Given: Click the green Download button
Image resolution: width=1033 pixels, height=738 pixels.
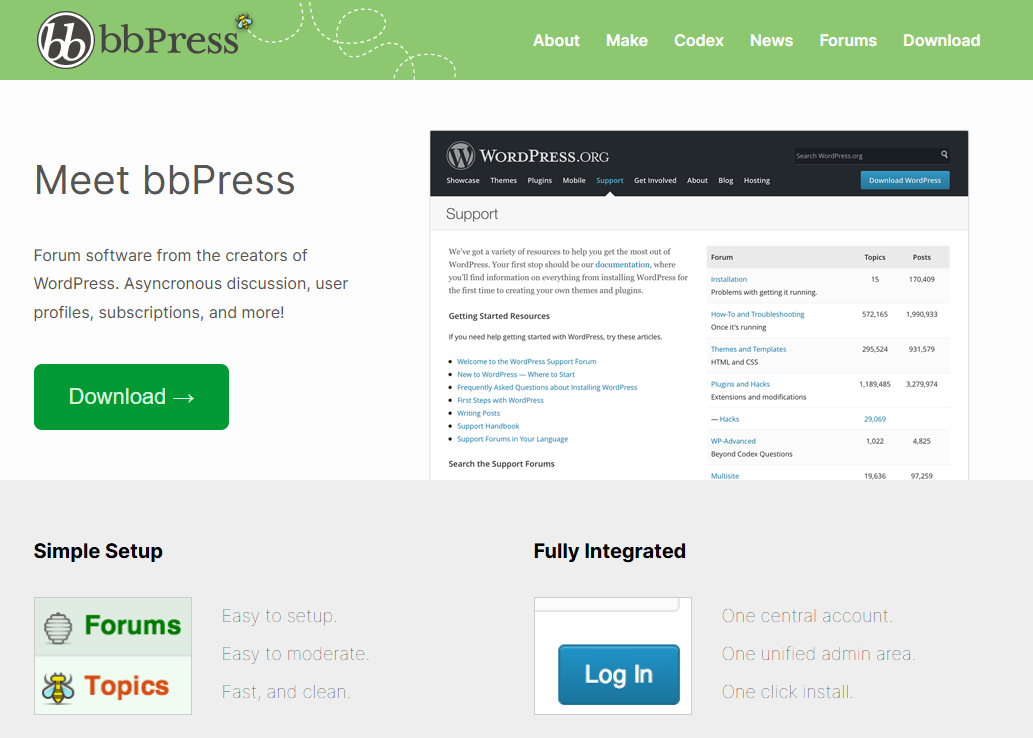Looking at the screenshot, I should coord(131,397).
